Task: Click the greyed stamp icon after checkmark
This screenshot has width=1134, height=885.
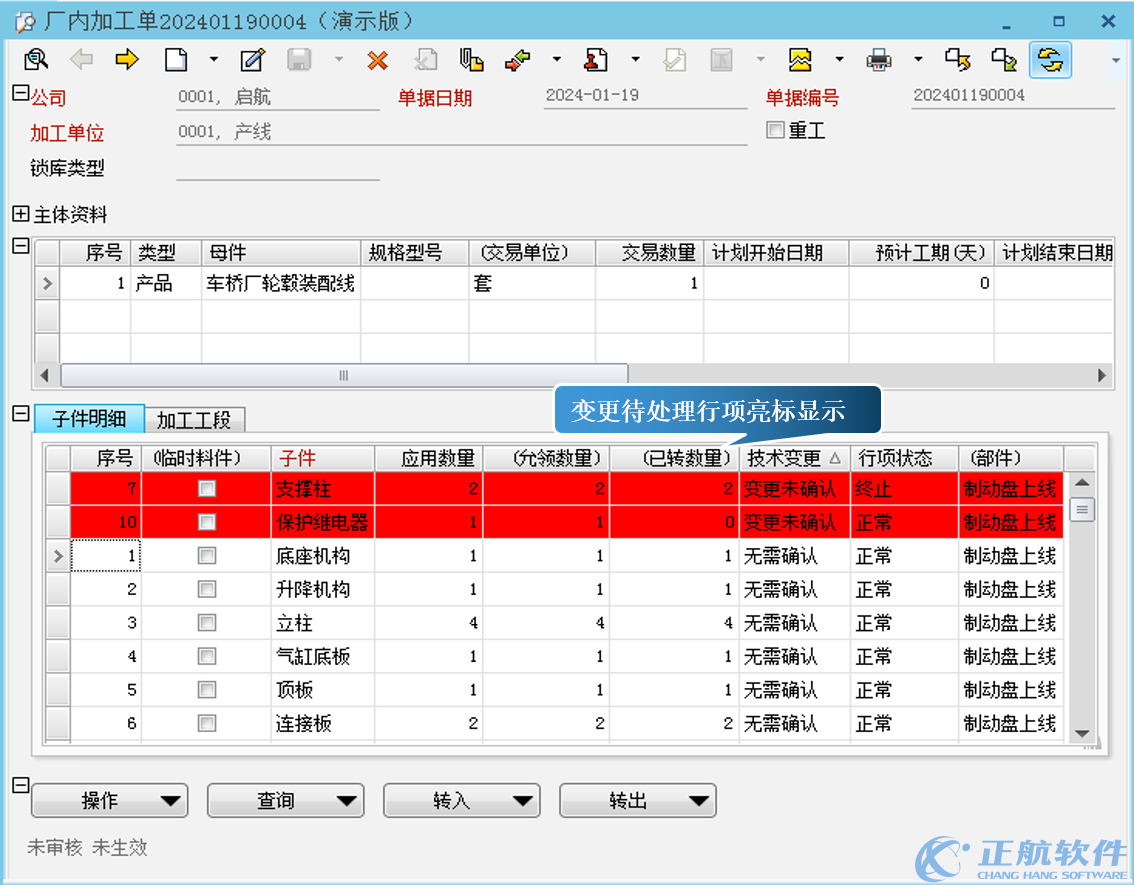Action: [721, 59]
